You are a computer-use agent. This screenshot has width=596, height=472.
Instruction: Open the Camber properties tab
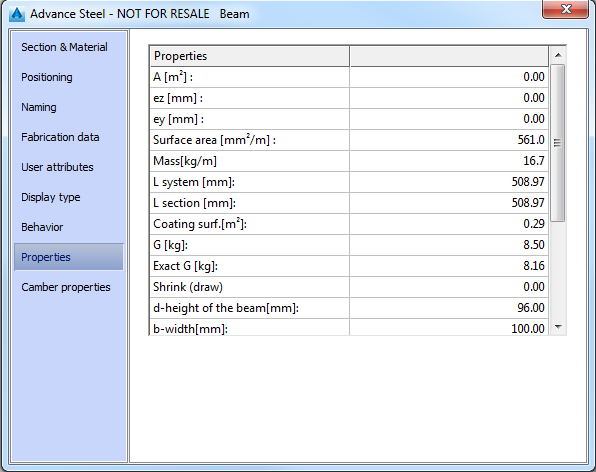coord(66,287)
